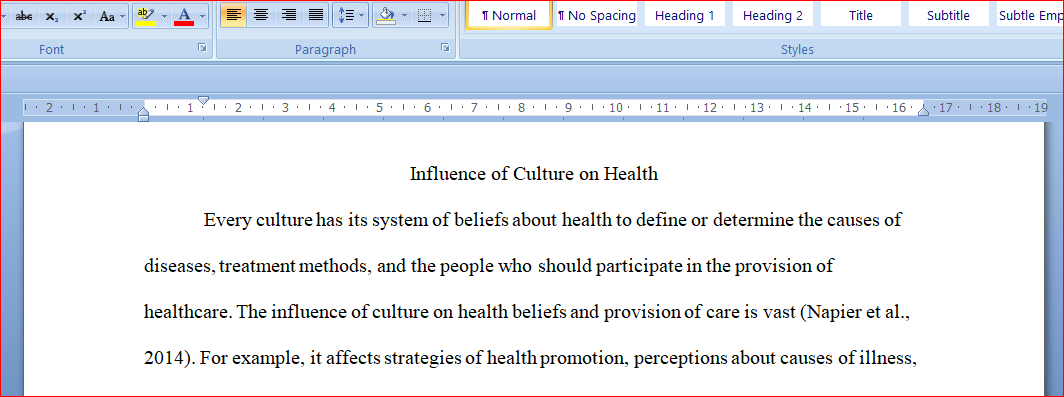Image resolution: width=1064 pixels, height=397 pixels.
Task: Click the word 'Every' starting the paragraph
Action: [227, 220]
